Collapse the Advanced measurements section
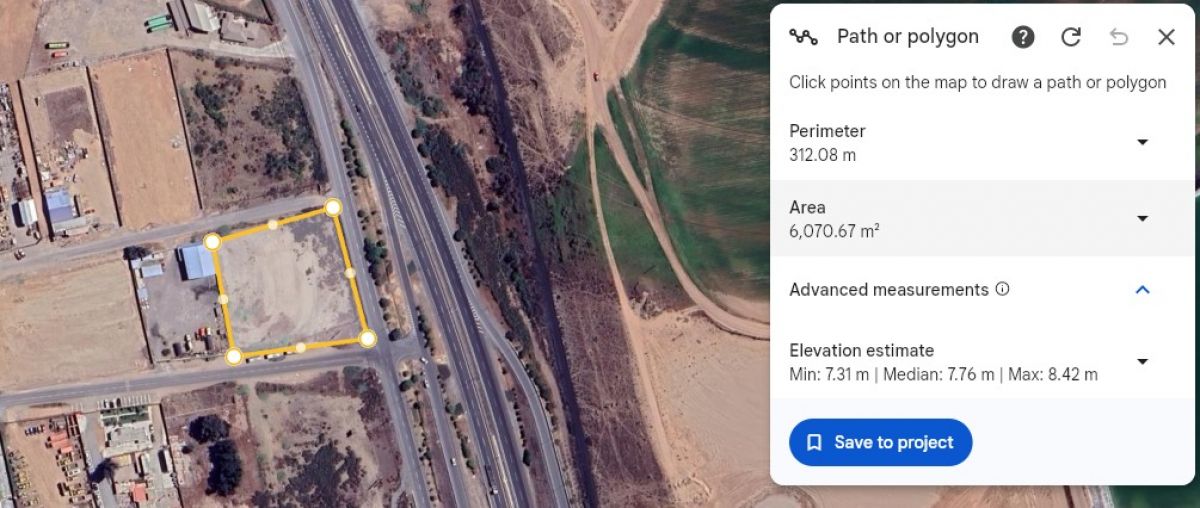 pos(1143,290)
